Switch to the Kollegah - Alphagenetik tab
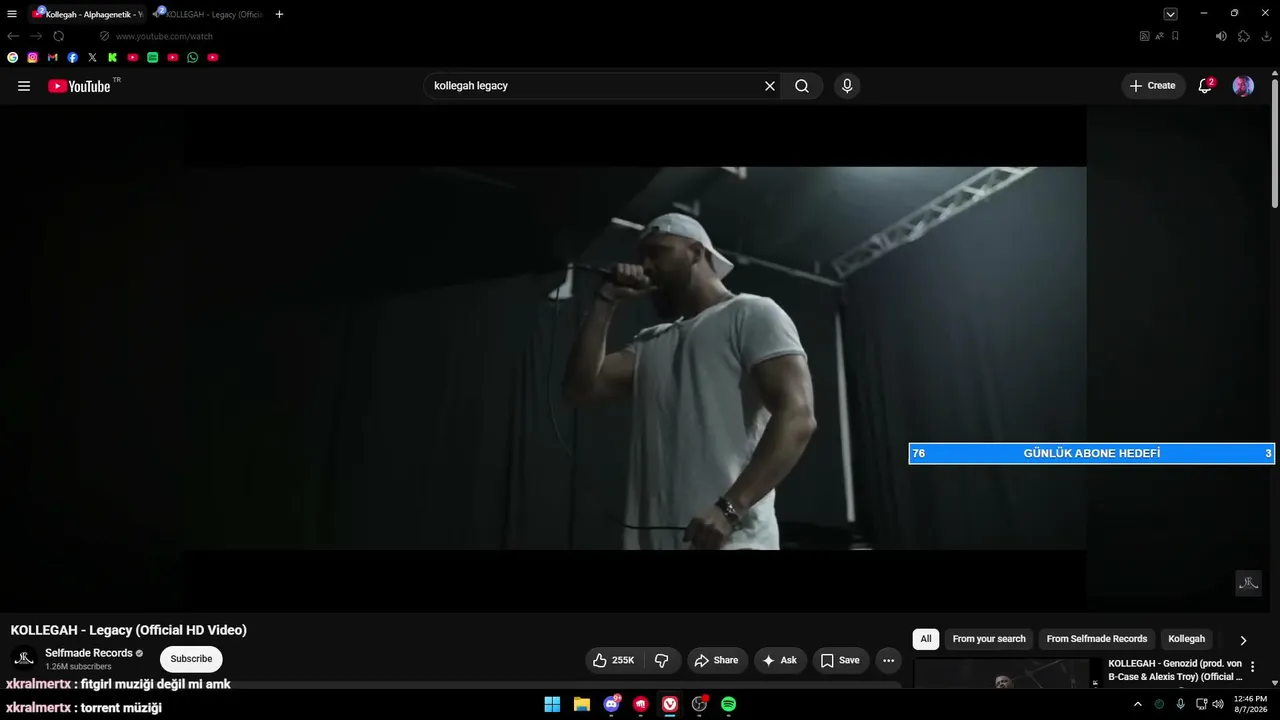 tap(88, 14)
